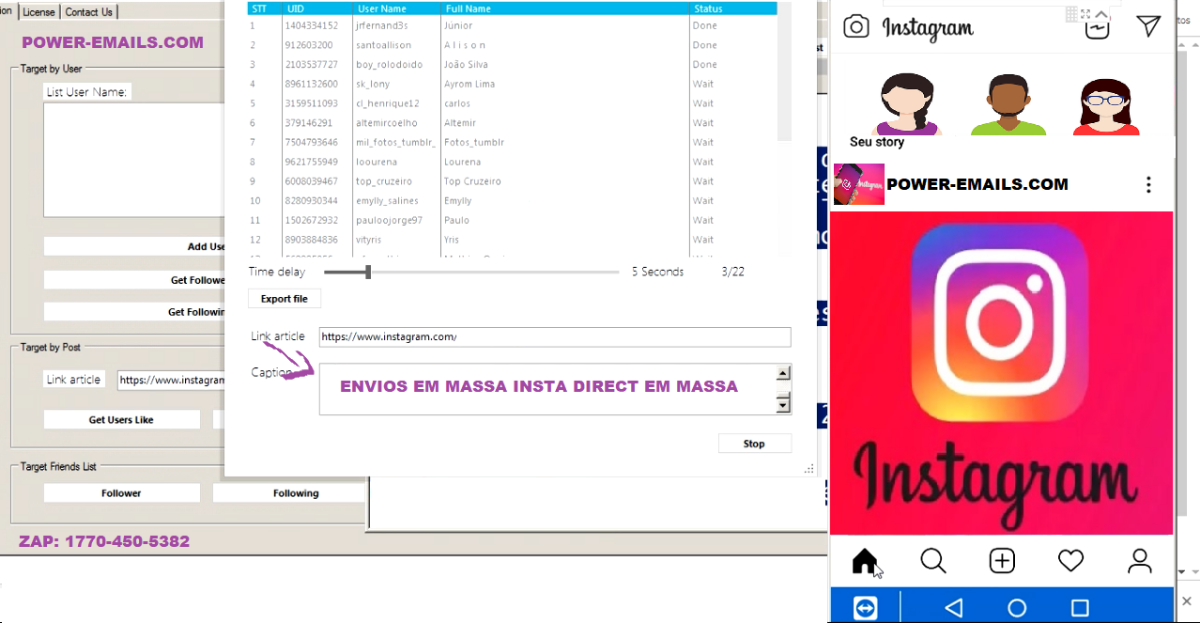1200x623 pixels.
Task: Select the row with user name 'top_cruzeiro'
Action: [x=513, y=181]
